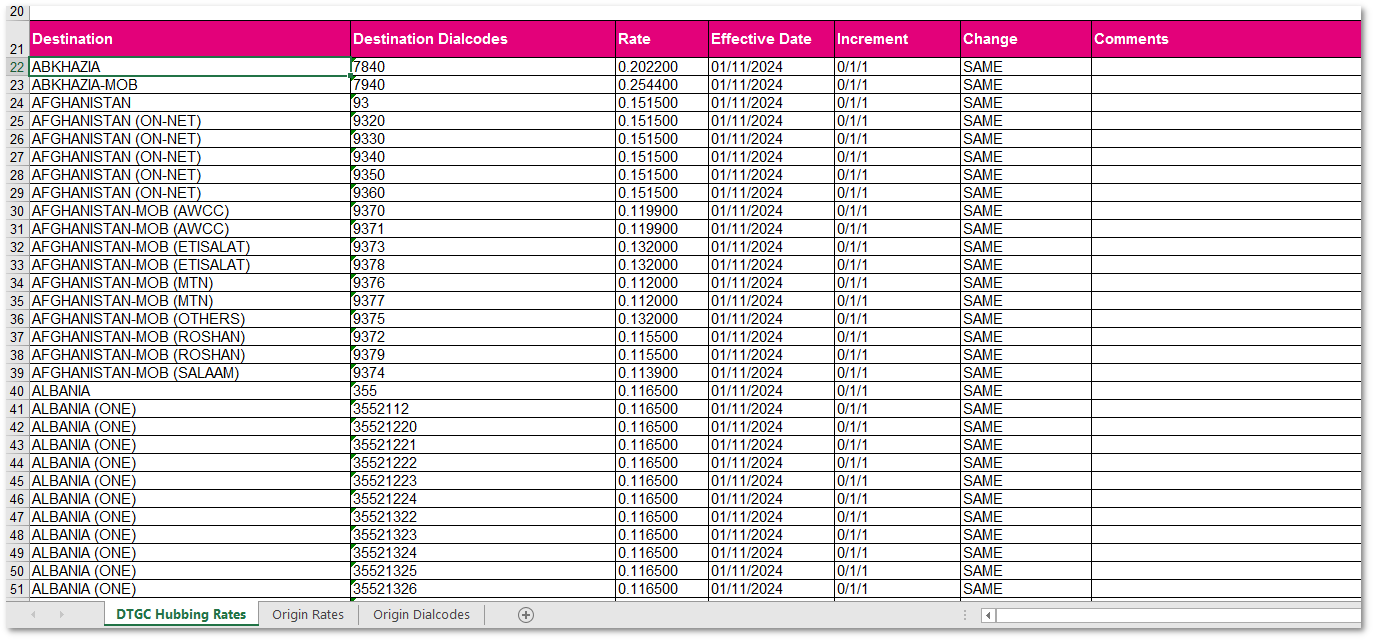The image size is (1373, 640).
Task: Click horizontal scrollbar left arrow
Action: (988, 615)
